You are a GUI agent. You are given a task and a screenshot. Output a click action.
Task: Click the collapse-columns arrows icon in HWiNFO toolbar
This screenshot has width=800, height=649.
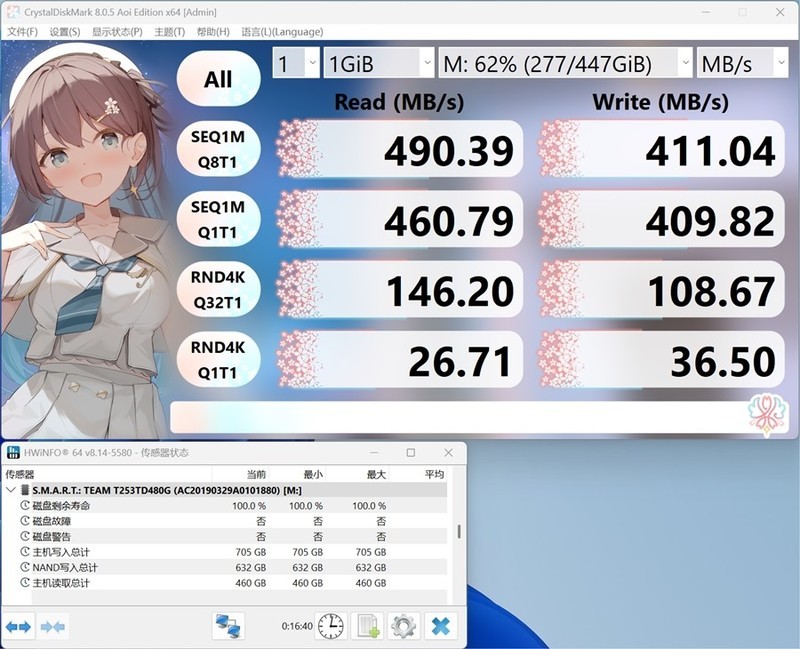tap(53, 627)
